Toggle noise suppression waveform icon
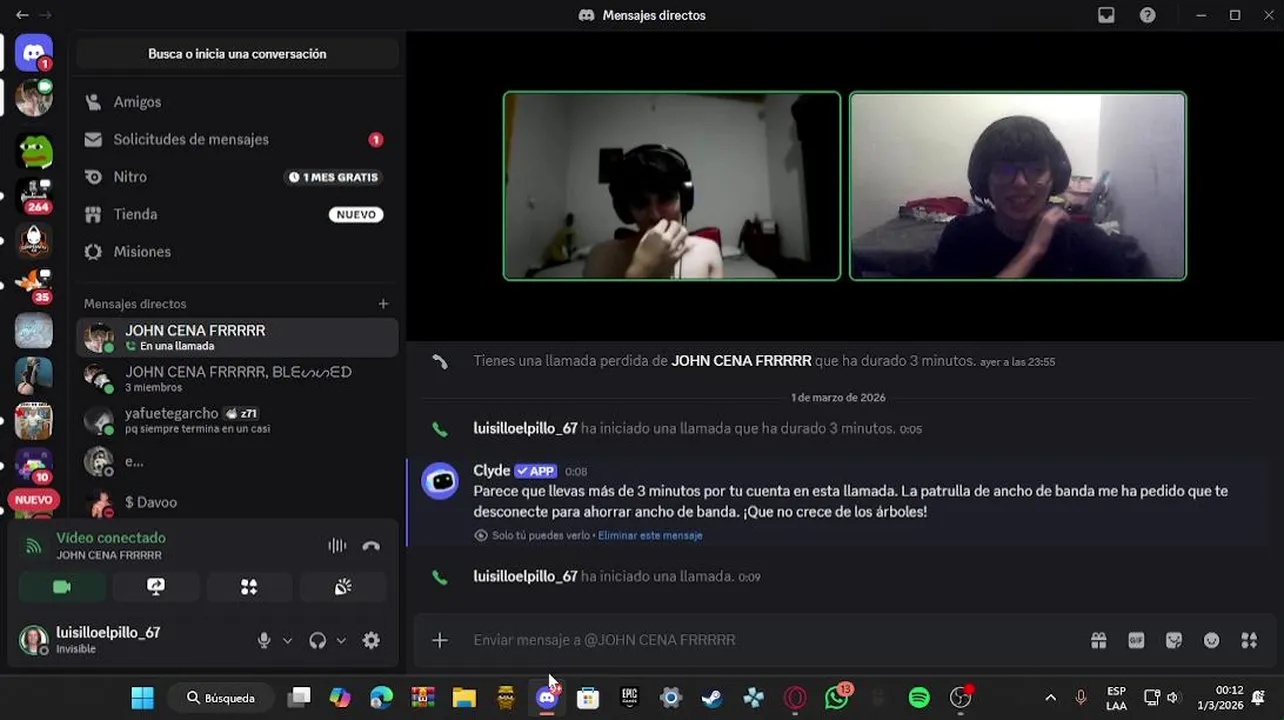Image resolution: width=1284 pixels, height=720 pixels. coord(337,546)
